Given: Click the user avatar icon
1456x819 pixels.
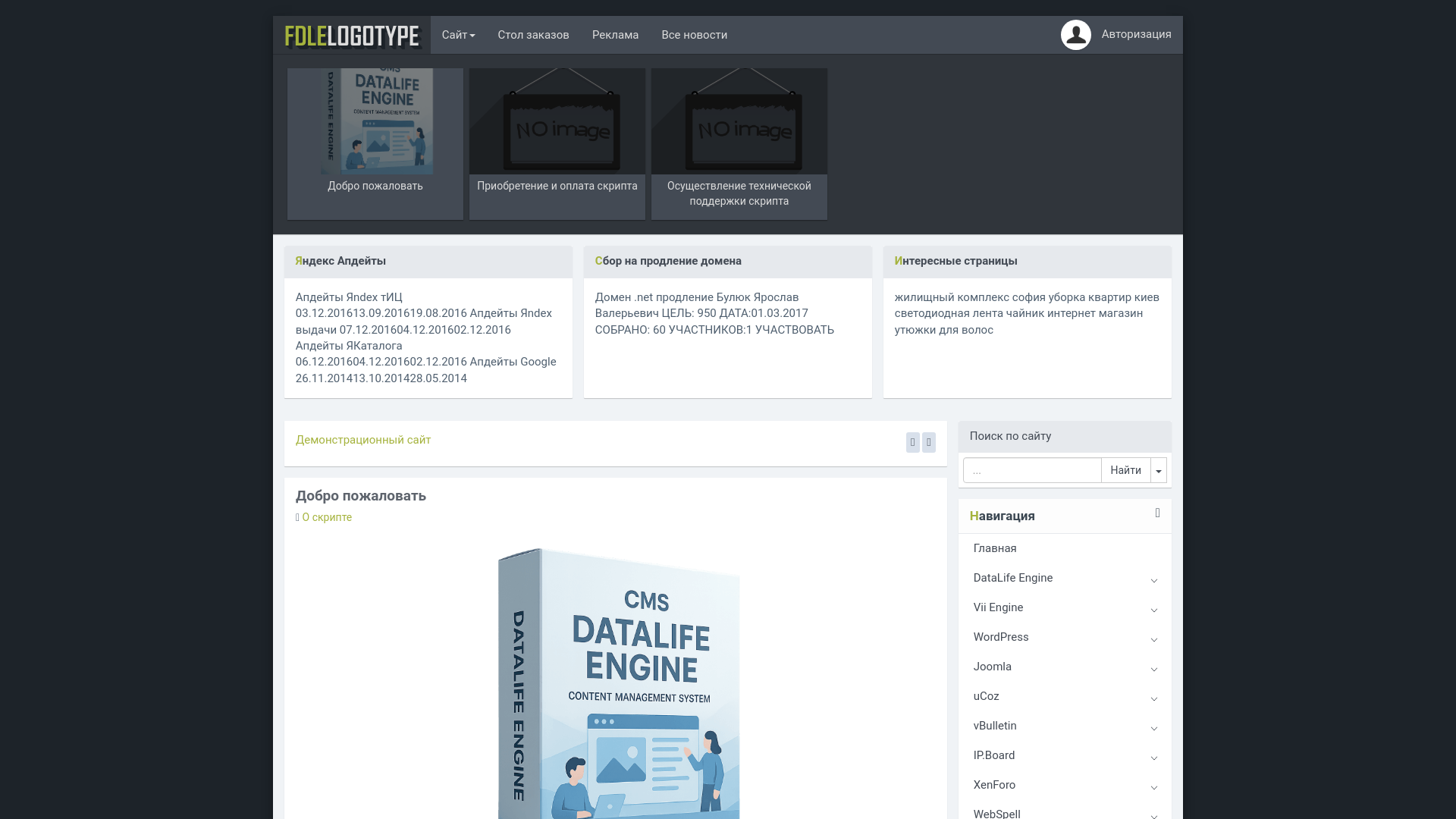Looking at the screenshot, I should (1075, 35).
